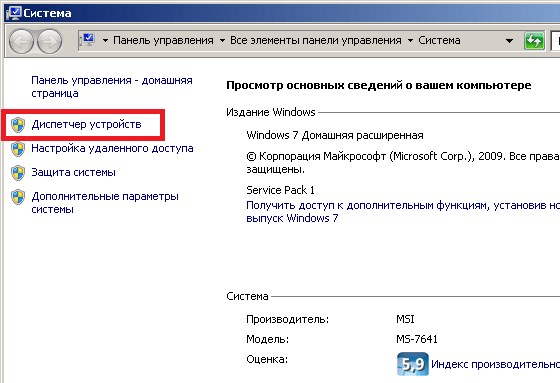Click Service Pack 1 text
This screenshot has width=560, height=383.
280,190
